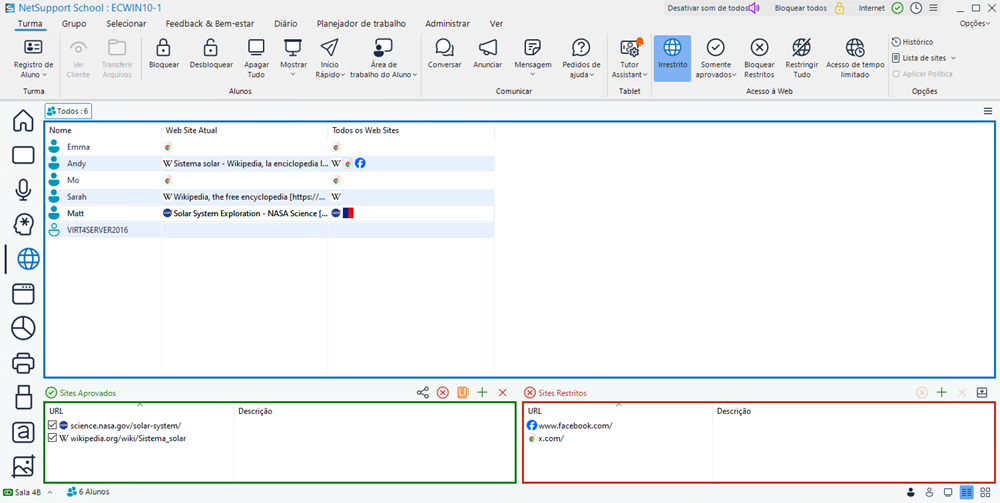Open the hamburger menu in title bar
Image resolution: width=1000 pixels, height=503 pixels.
pos(933,8)
